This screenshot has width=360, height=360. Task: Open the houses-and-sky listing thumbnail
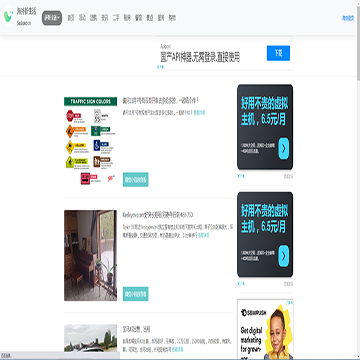tap(90, 338)
